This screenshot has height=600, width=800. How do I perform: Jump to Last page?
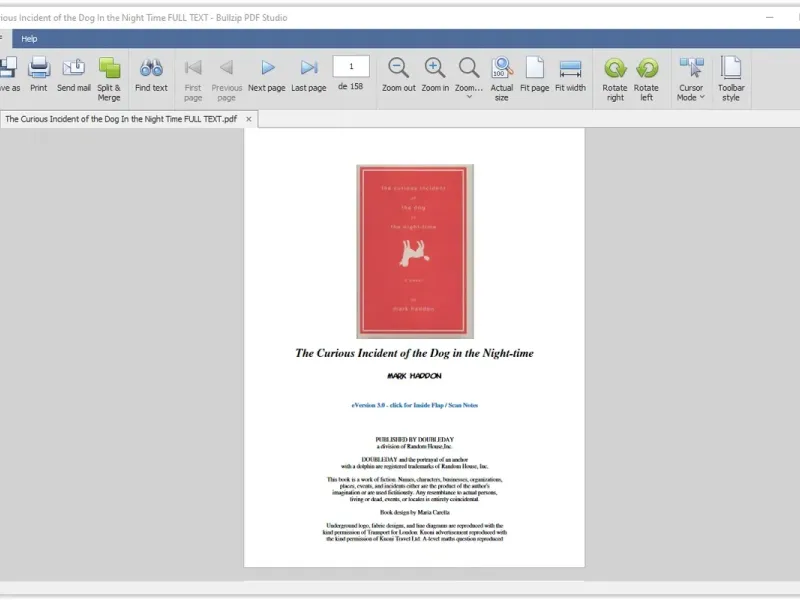click(x=309, y=74)
